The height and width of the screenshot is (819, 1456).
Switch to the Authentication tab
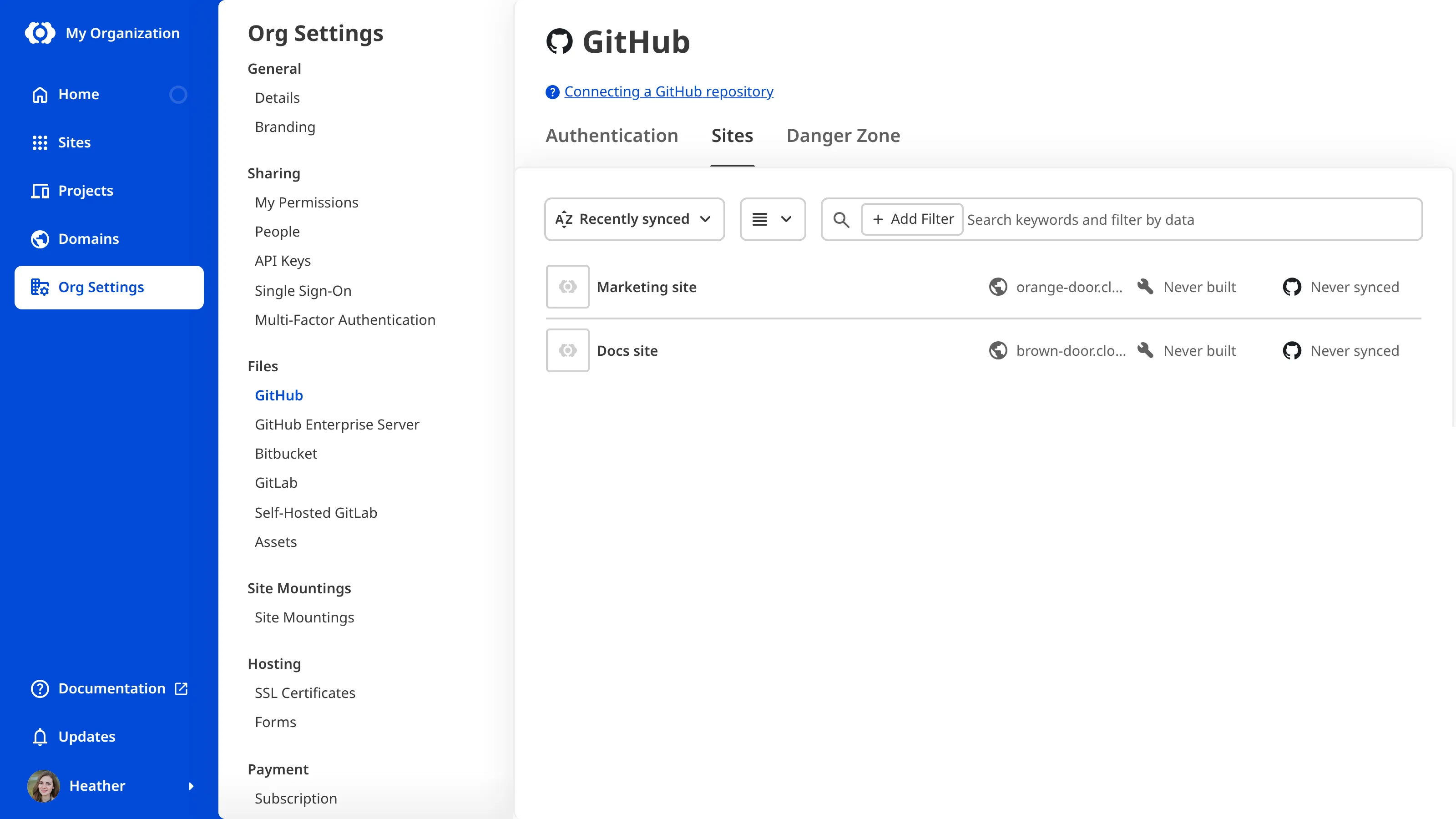612,136
